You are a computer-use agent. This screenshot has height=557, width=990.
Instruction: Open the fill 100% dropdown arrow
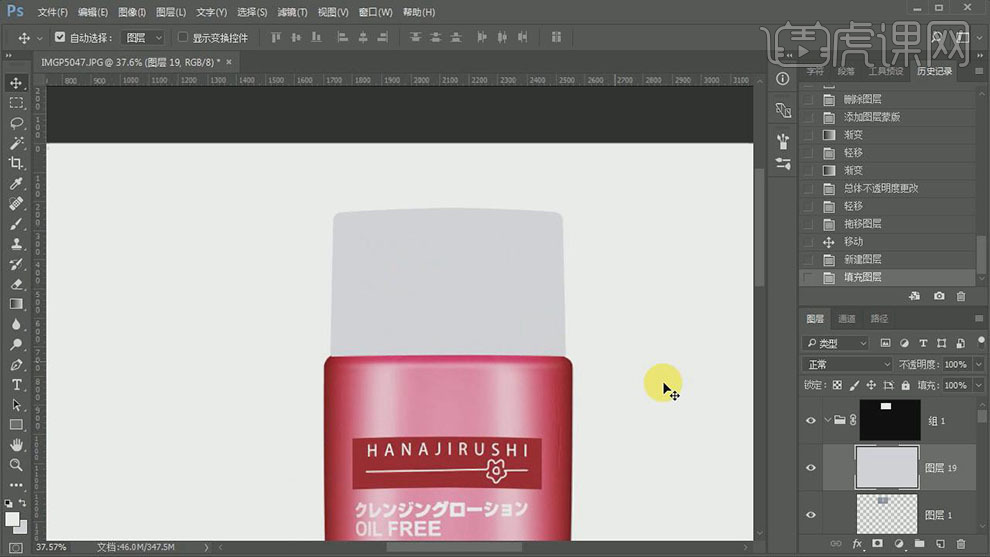coord(979,385)
